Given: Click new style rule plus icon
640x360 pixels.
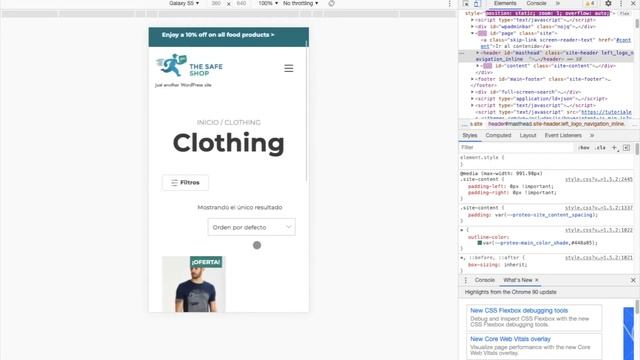Looking at the screenshot, I should coord(614,147).
